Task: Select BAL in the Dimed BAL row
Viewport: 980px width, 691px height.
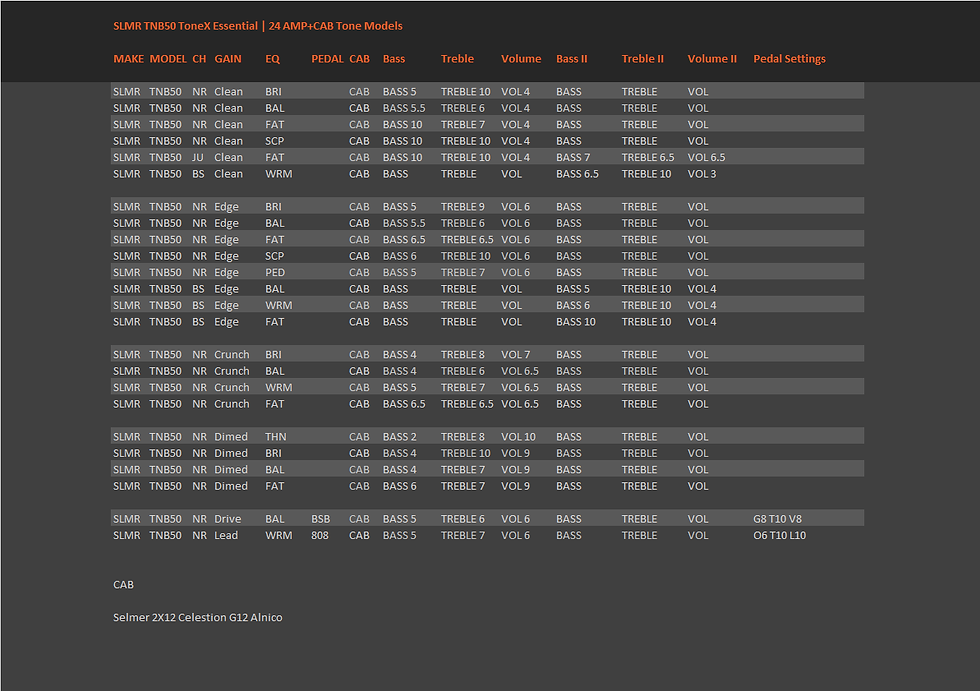Action: tap(274, 470)
